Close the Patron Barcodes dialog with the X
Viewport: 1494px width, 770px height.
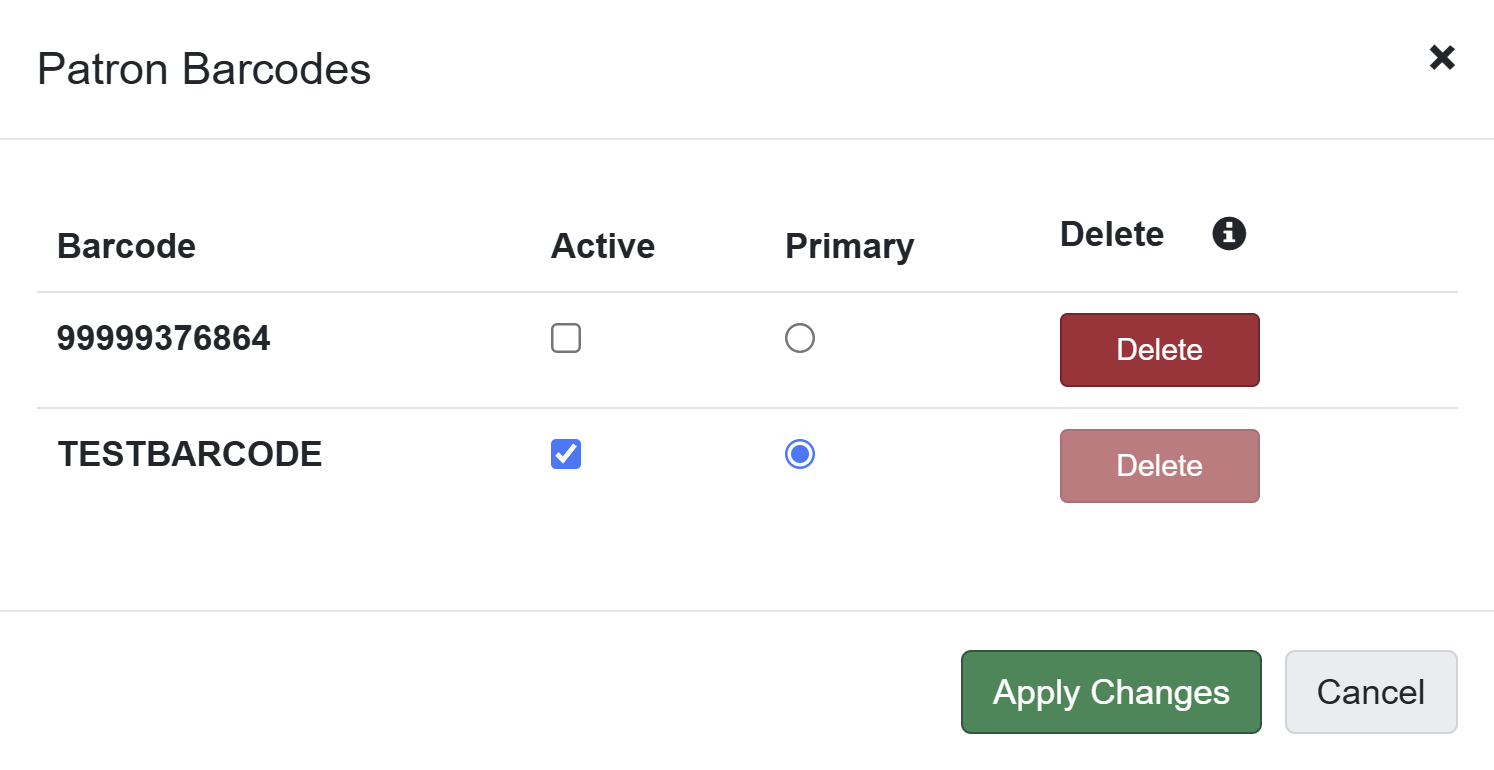[x=1442, y=58]
